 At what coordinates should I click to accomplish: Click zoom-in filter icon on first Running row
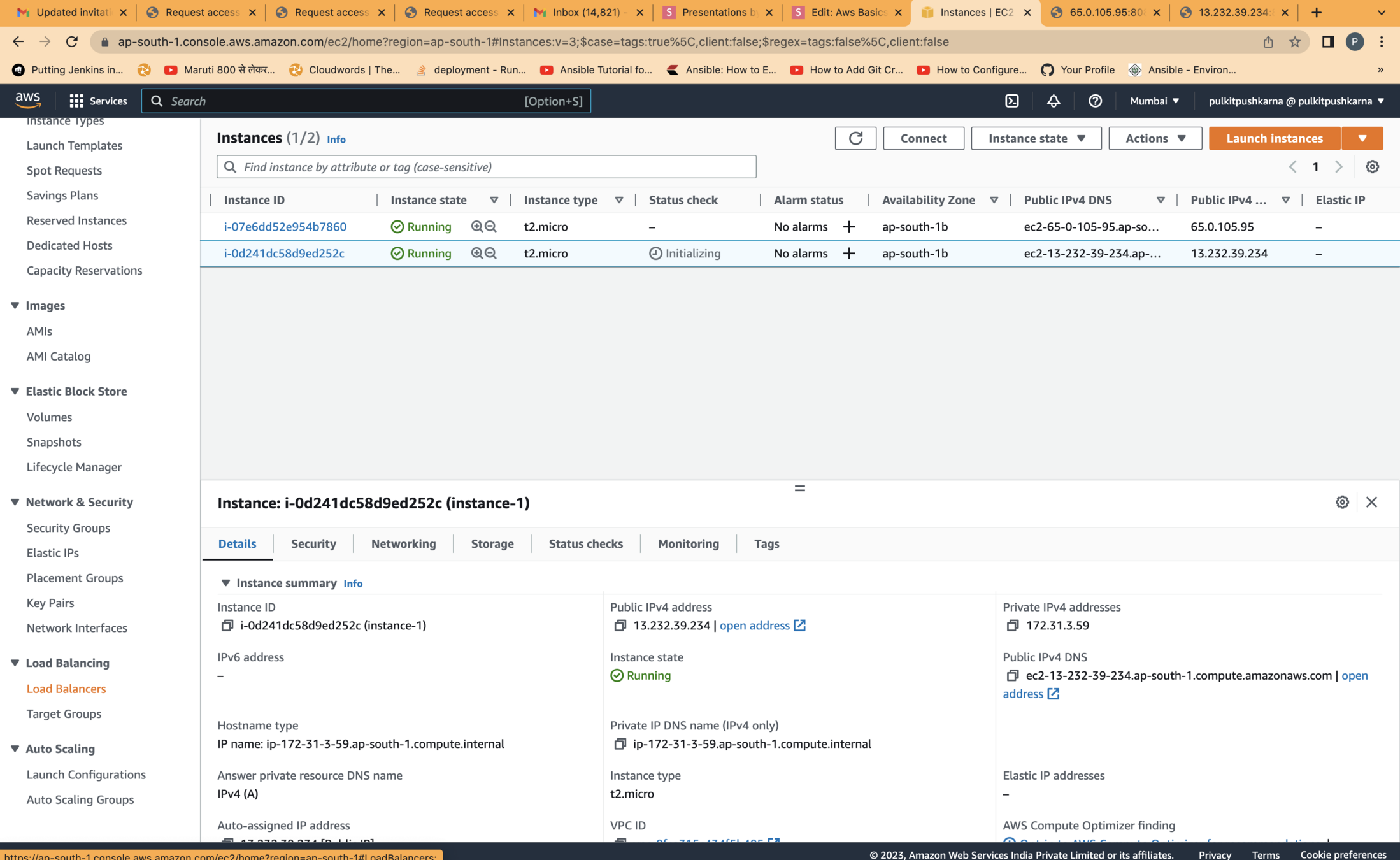tap(476, 227)
